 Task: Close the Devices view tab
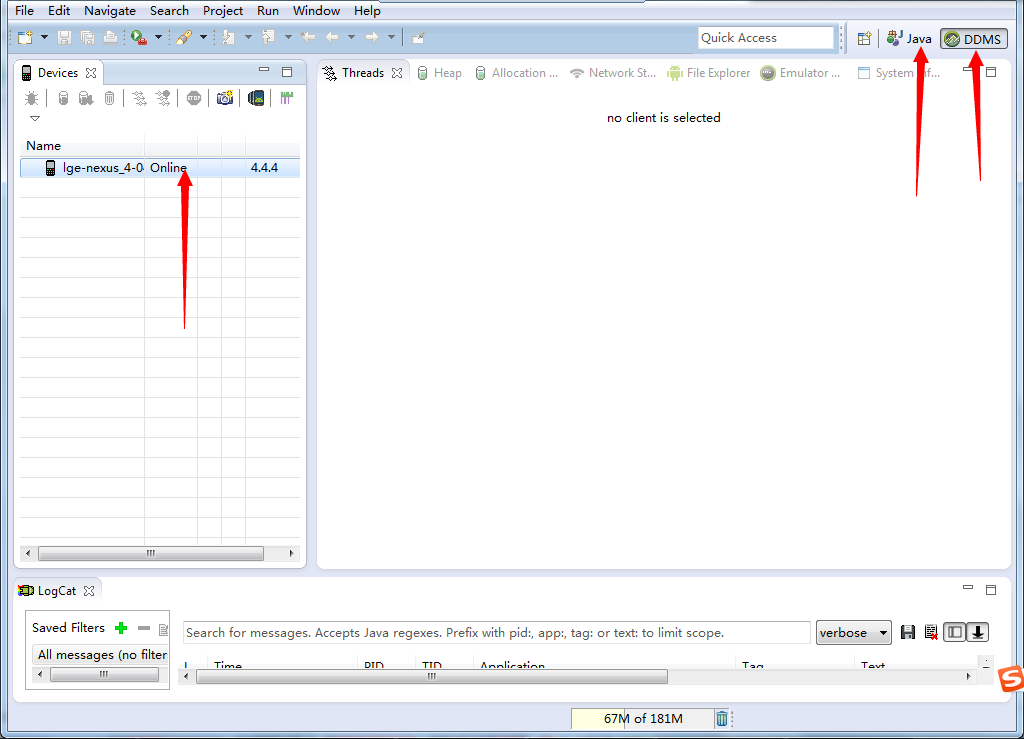click(x=91, y=72)
